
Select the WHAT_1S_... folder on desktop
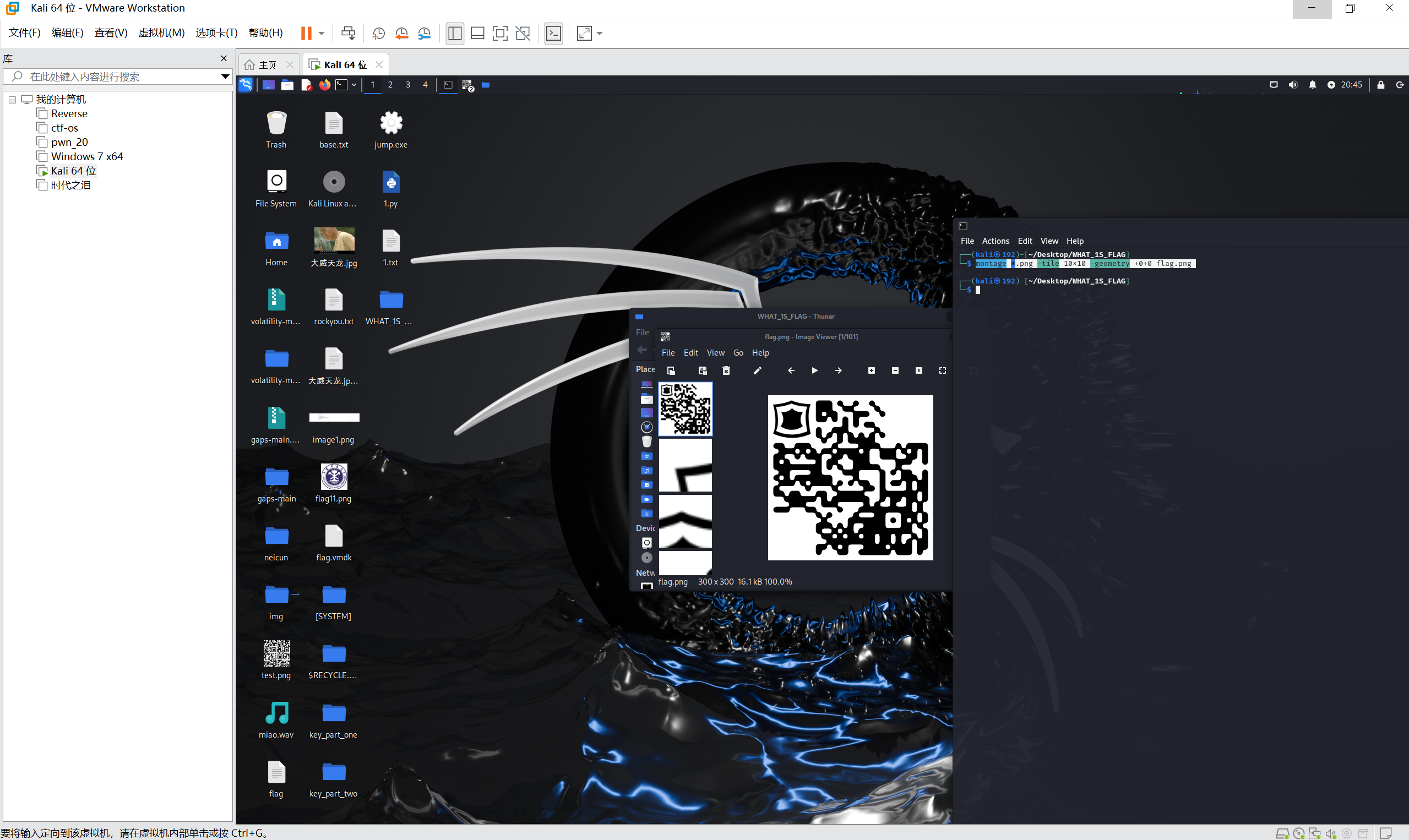pos(389,307)
